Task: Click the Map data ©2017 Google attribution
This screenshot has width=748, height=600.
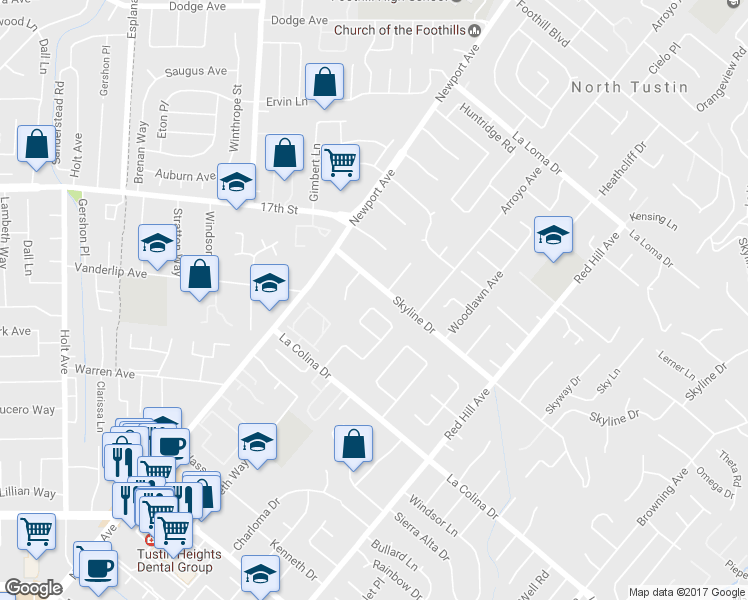Action: 685,592
